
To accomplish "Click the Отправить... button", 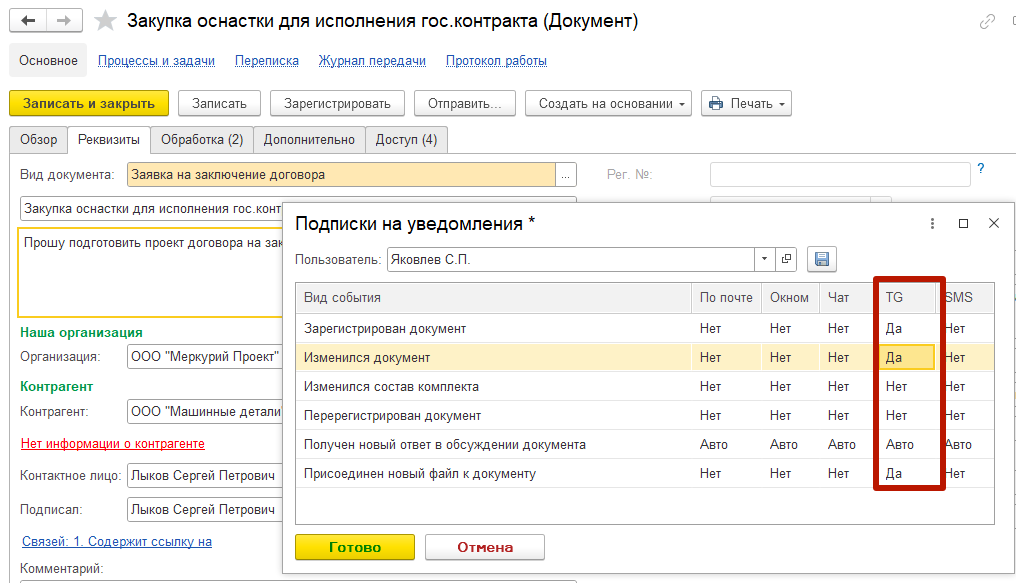I will [465, 104].
